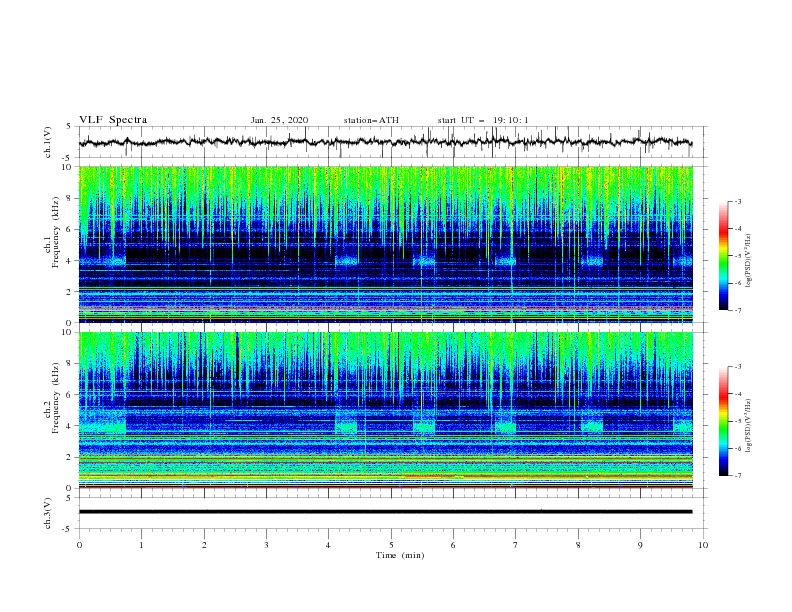This screenshot has height=612, width=792.
Task: Click the 'ch.3(V)' axis label
Action: click(48, 513)
